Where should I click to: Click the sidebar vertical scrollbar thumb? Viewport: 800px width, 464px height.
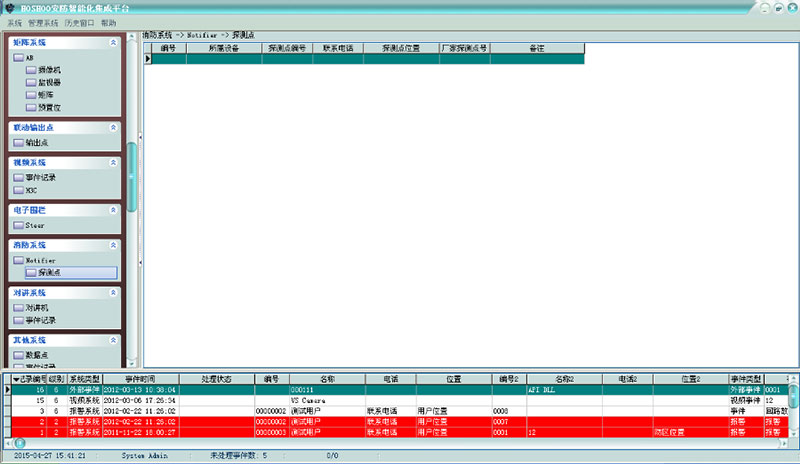tap(131, 176)
